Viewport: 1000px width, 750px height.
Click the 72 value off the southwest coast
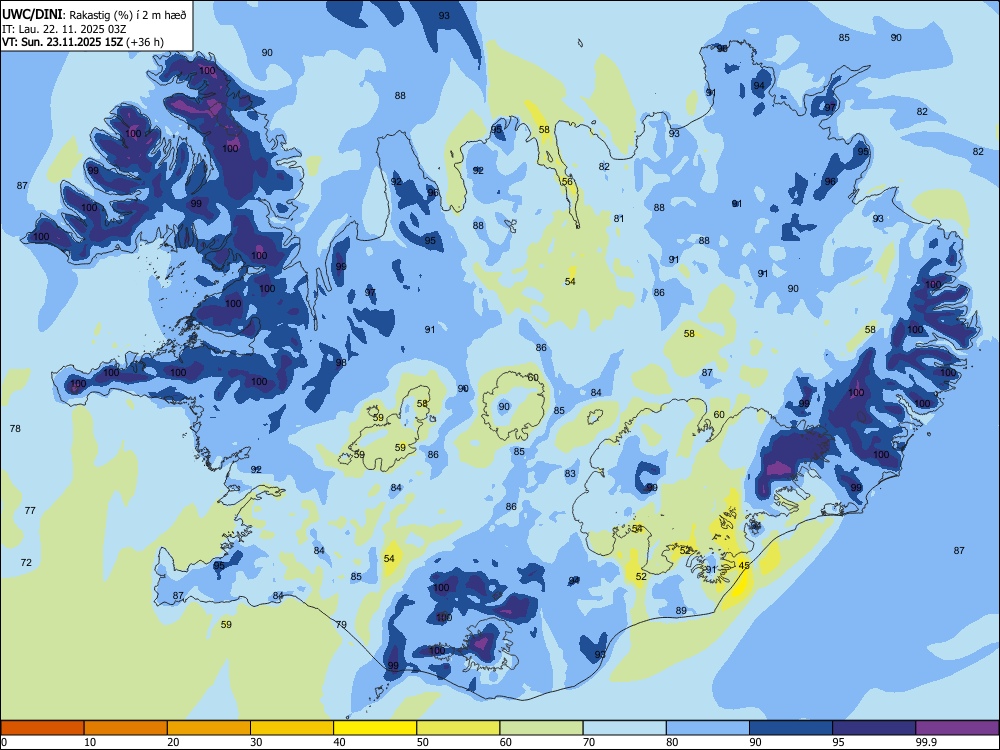[x=26, y=562]
